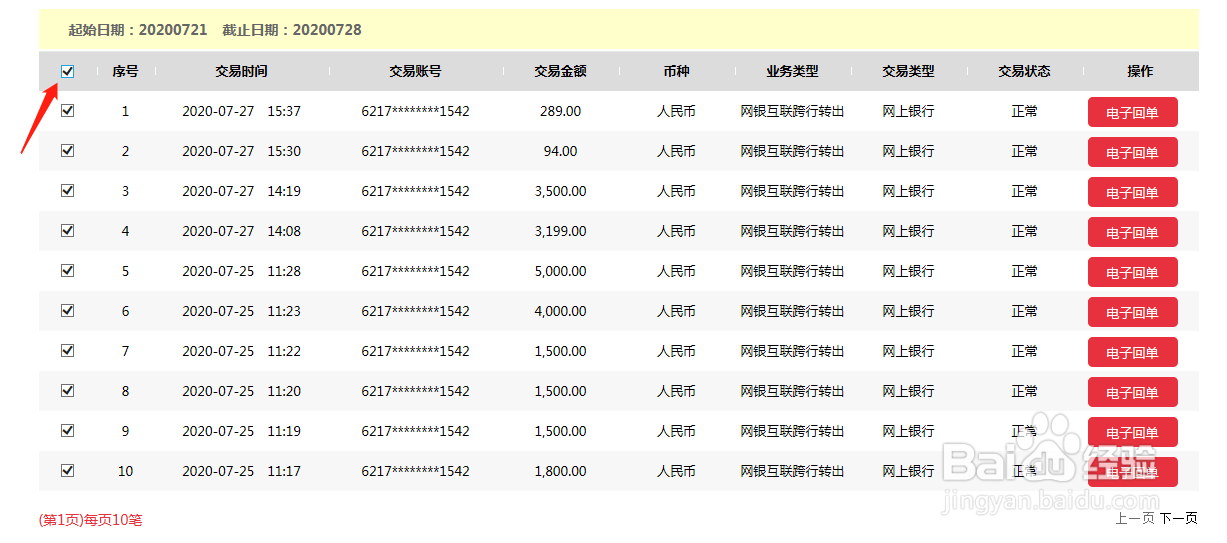
Task: Click the 交易时间 column header
Action: click(241, 71)
